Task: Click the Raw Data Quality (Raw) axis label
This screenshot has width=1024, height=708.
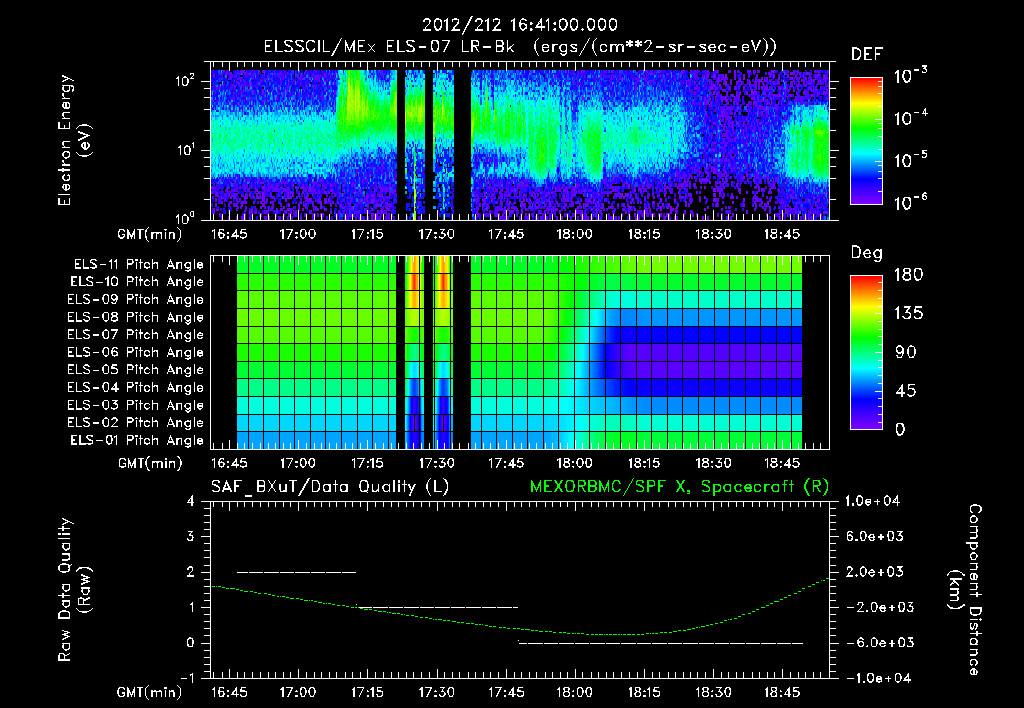Action: [74, 590]
